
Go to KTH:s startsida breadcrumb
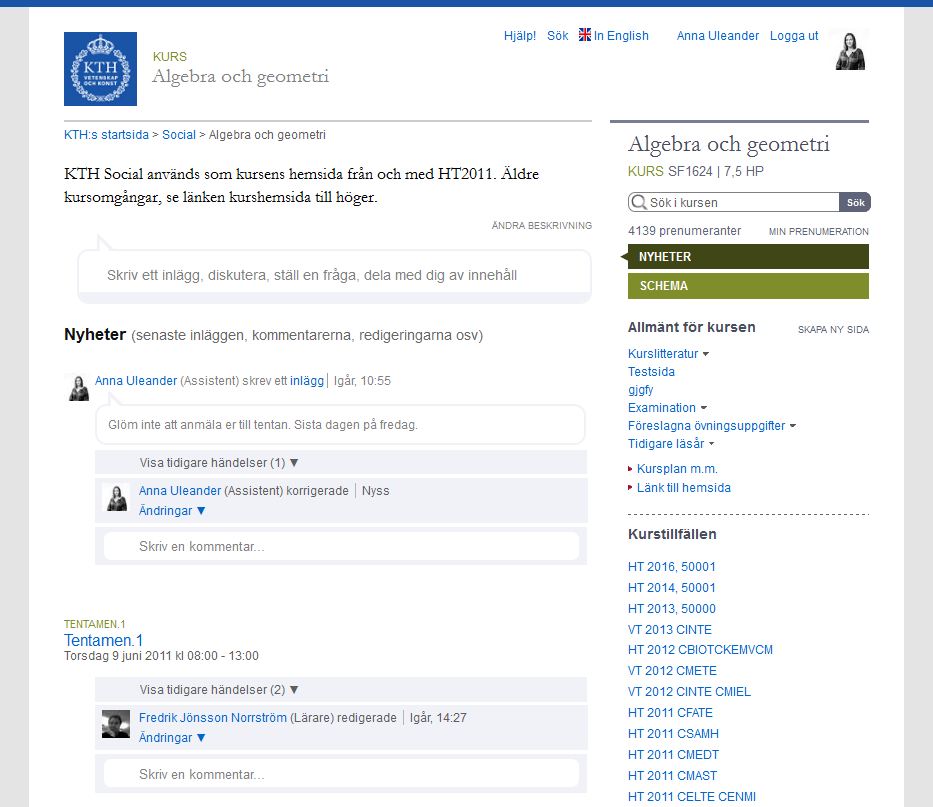tap(106, 134)
